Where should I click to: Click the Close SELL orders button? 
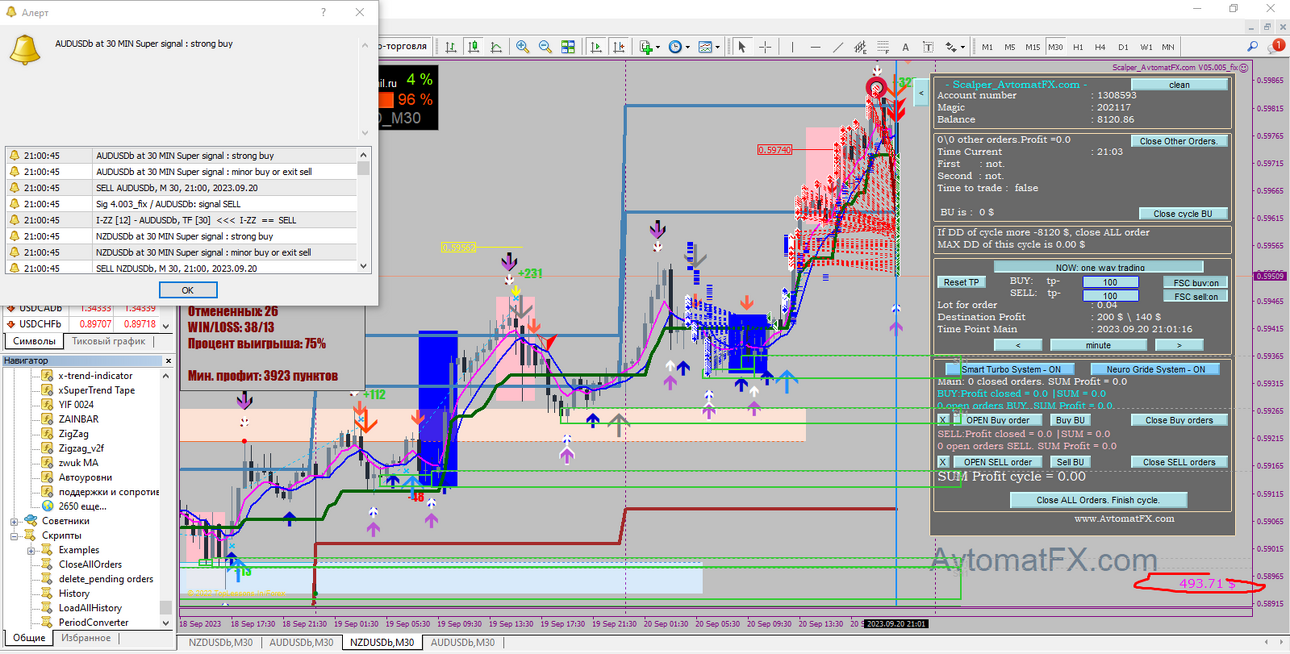[1179, 462]
